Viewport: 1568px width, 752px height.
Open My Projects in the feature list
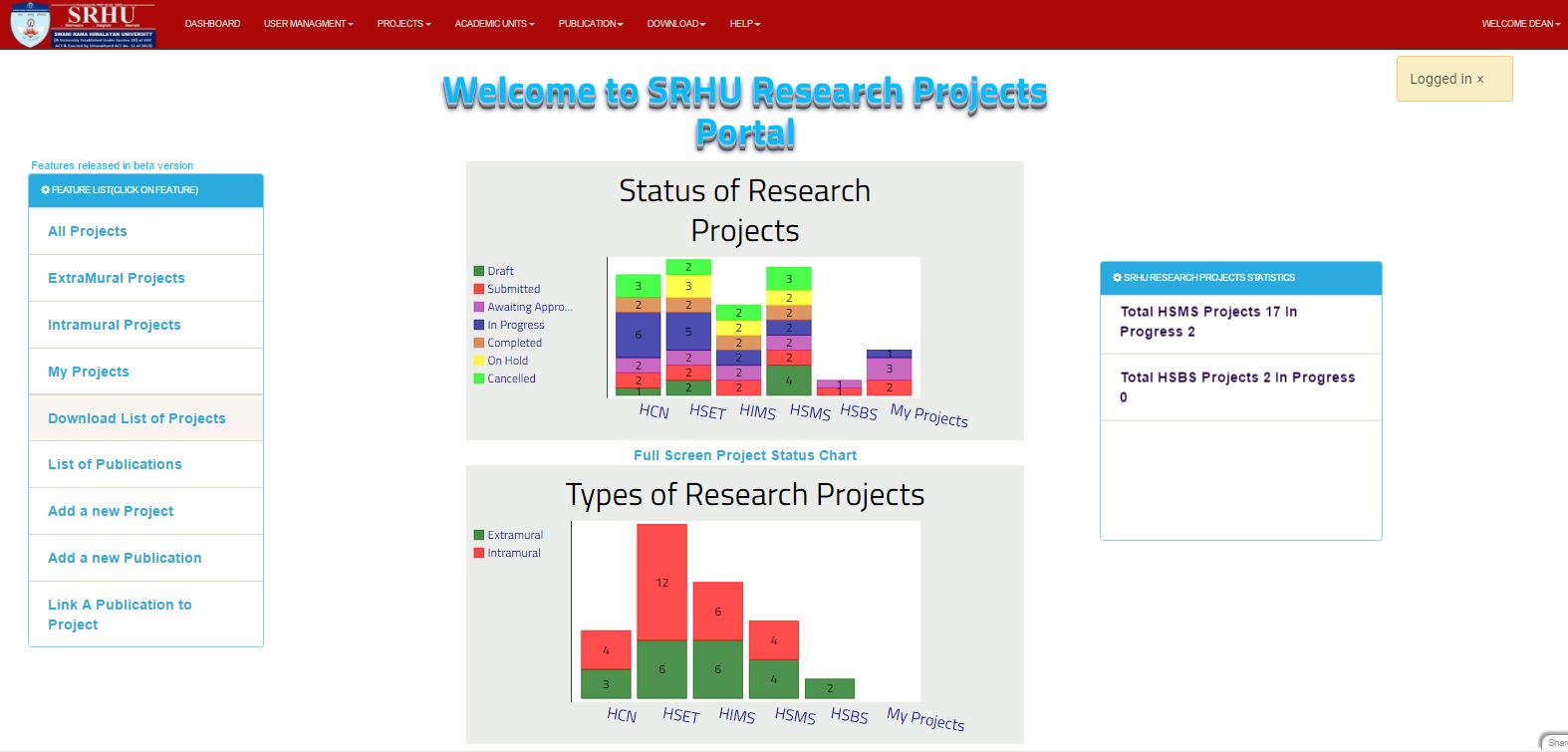pyautogui.click(x=145, y=372)
